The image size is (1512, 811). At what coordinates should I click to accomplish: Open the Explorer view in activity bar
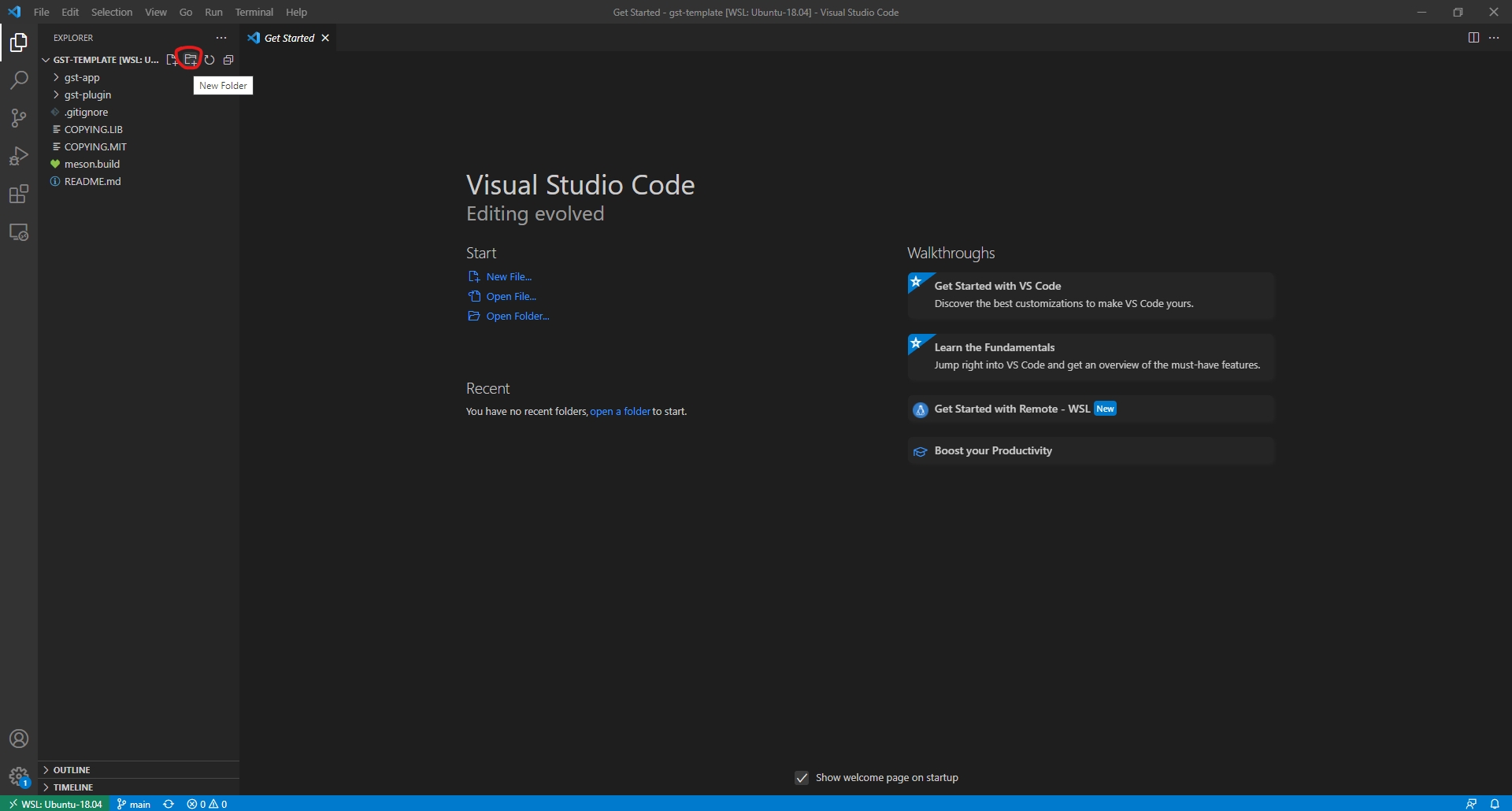coord(19,43)
